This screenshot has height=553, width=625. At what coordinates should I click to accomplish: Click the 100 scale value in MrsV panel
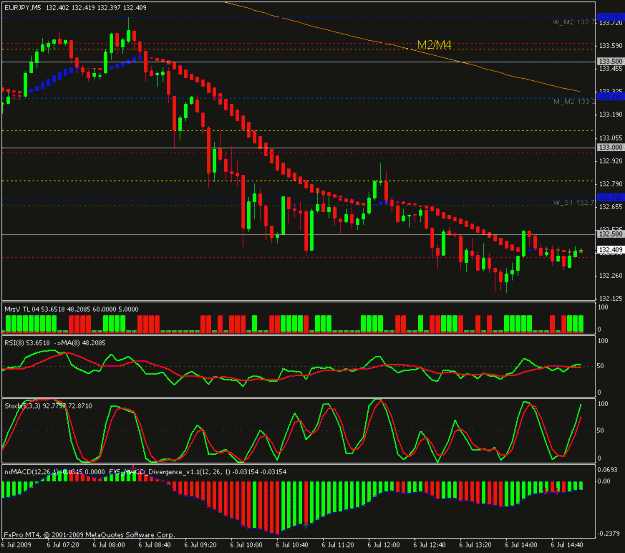pyautogui.click(x=603, y=308)
